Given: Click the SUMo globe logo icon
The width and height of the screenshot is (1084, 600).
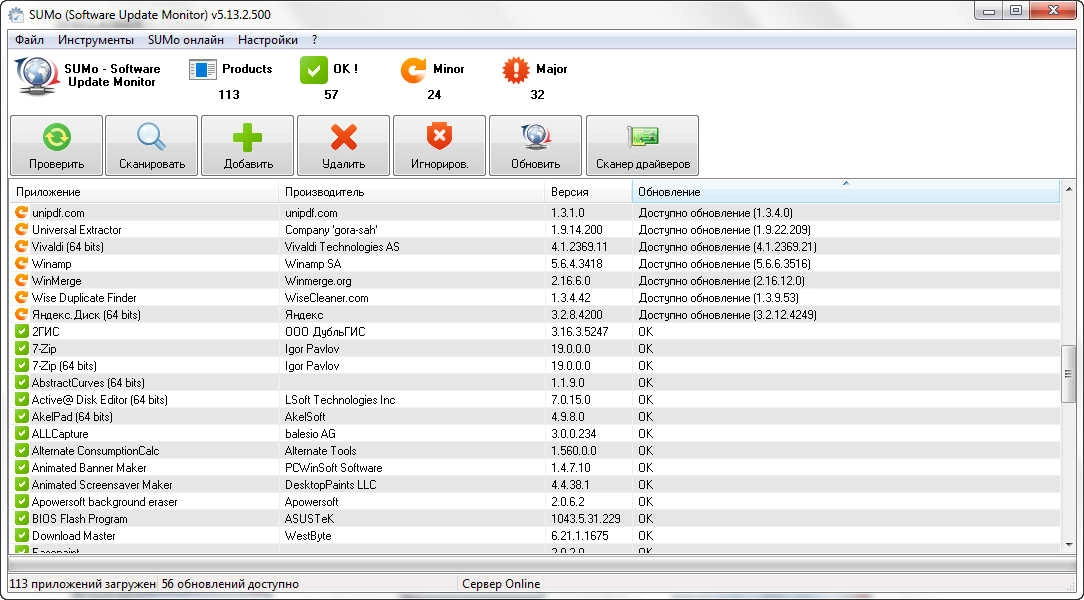Looking at the screenshot, I should pyautogui.click(x=37, y=75).
